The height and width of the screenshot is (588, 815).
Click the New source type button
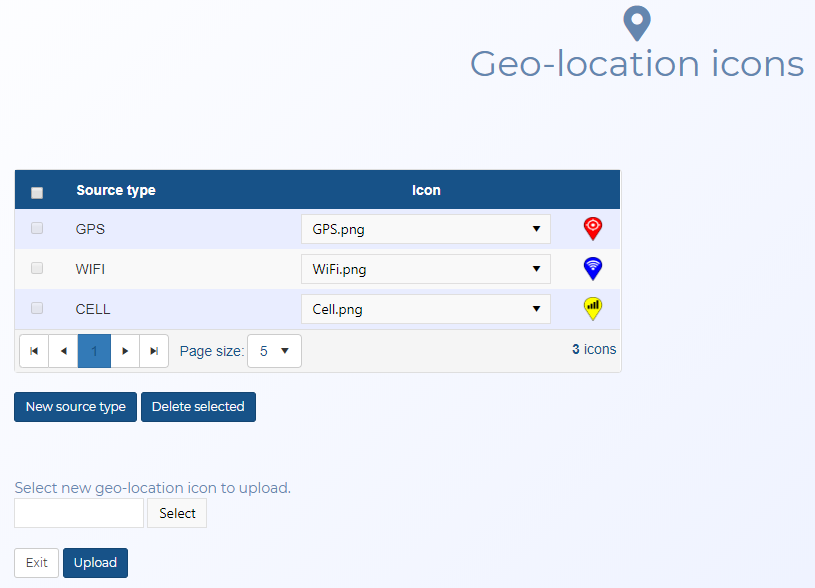(x=75, y=407)
